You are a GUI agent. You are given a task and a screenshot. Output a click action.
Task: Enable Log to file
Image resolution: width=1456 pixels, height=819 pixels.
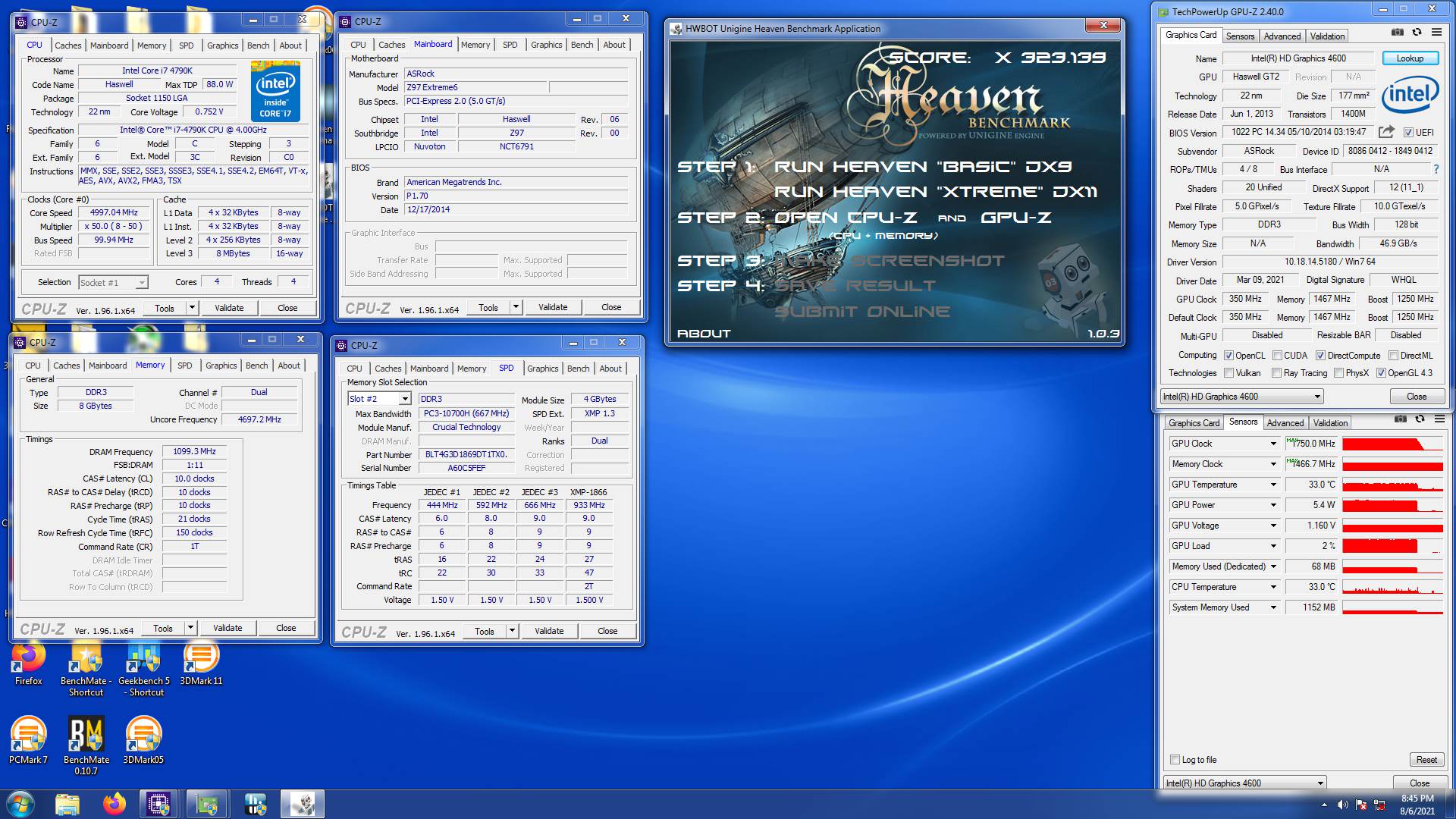[x=1175, y=760]
